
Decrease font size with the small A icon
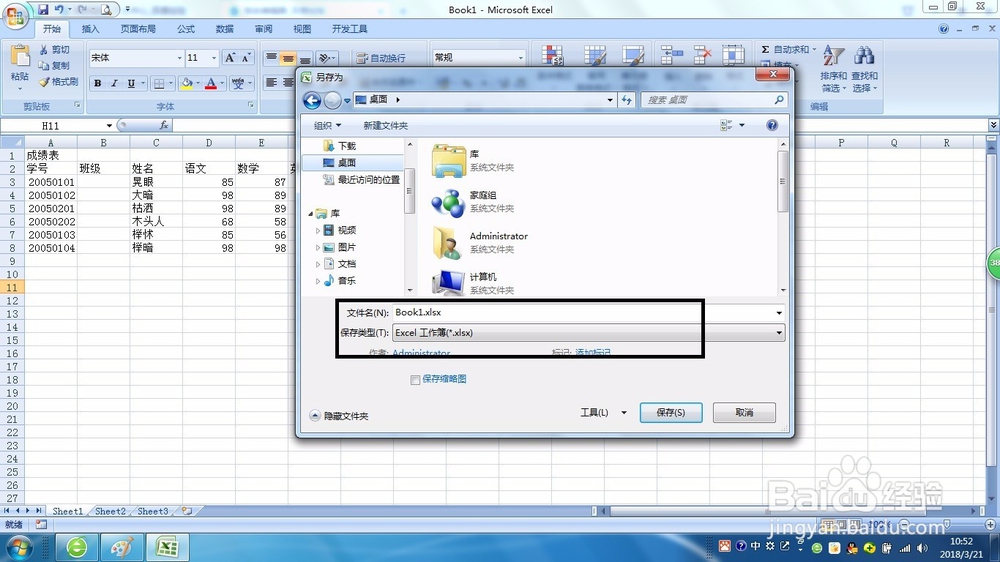(x=246, y=57)
